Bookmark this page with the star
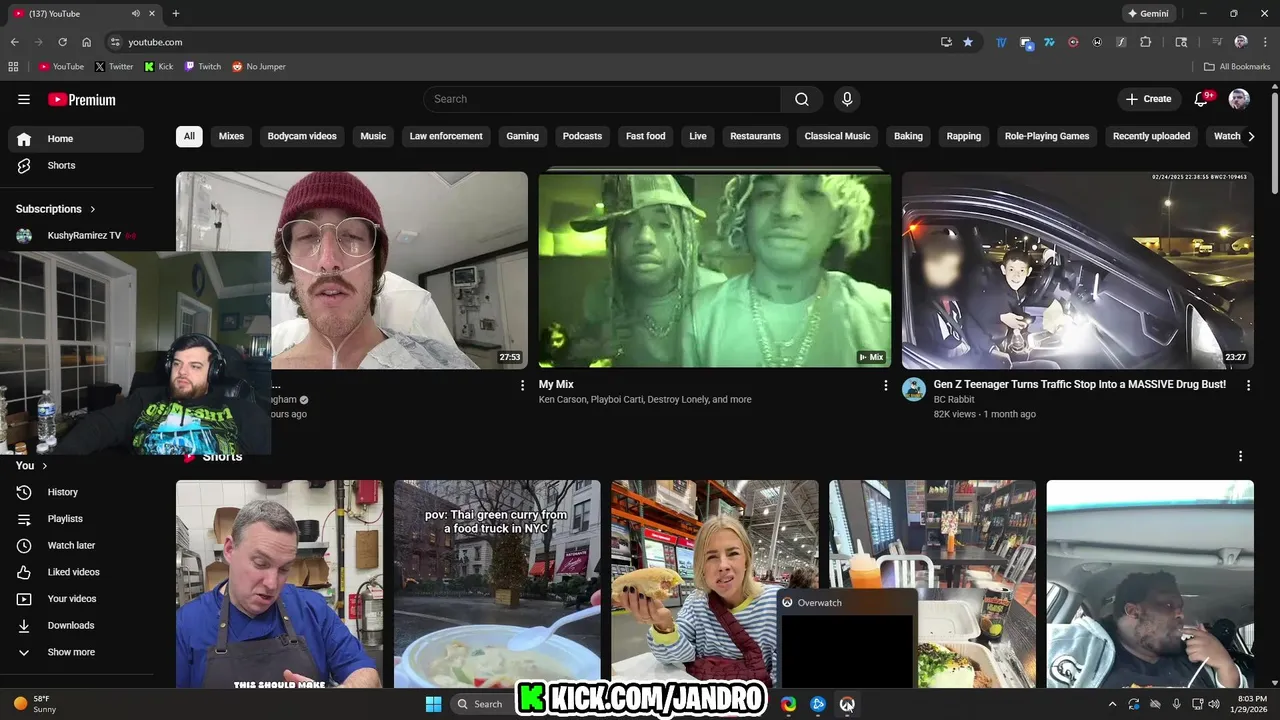This screenshot has height=720, width=1280. (x=968, y=42)
